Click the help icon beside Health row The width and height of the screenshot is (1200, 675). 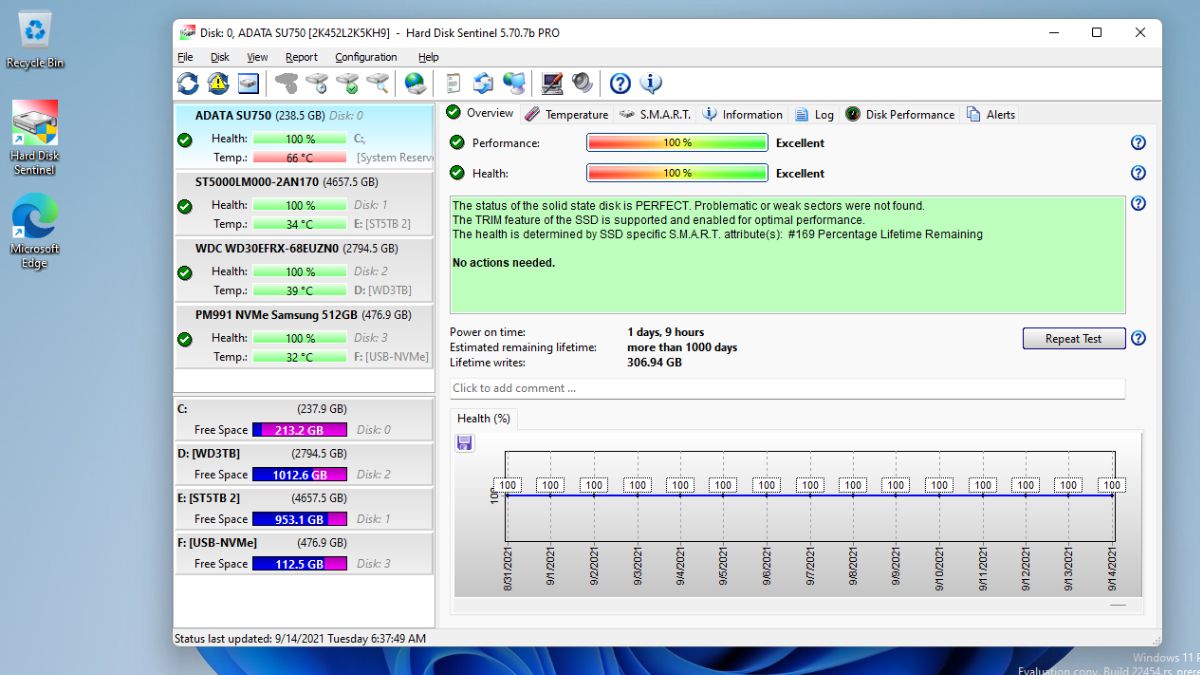click(1138, 173)
